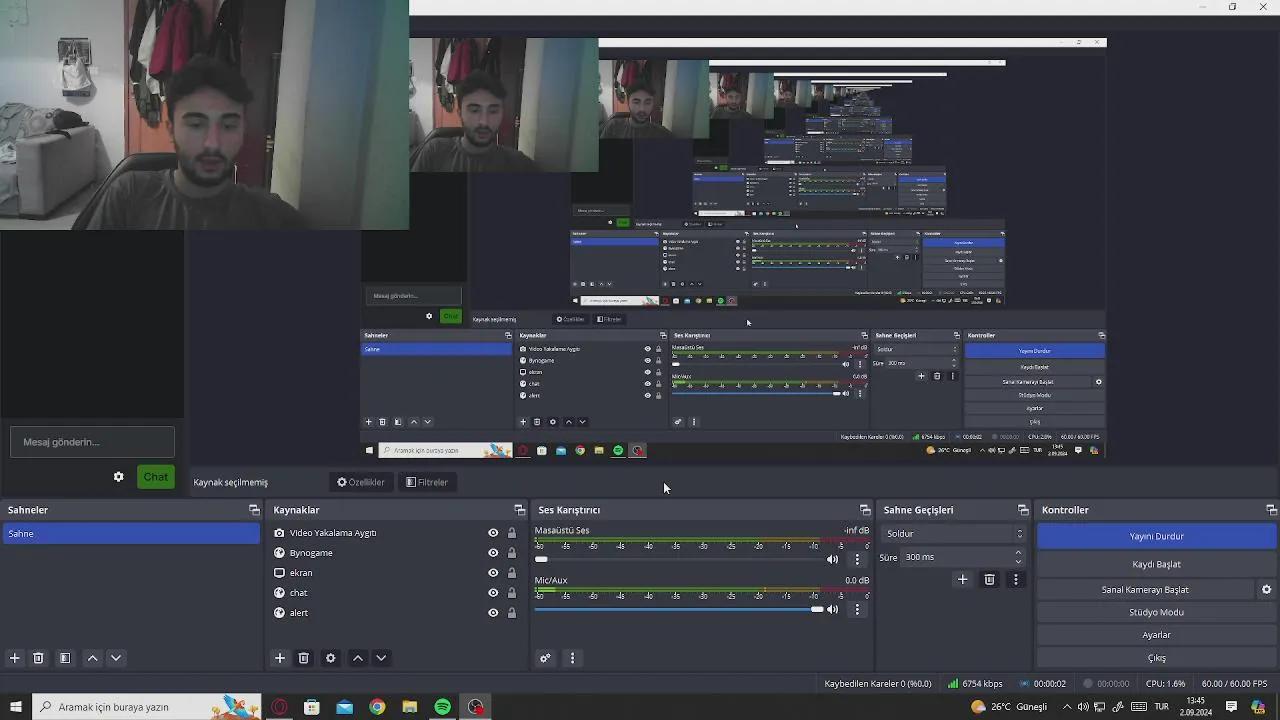This screenshot has height=720, width=1280.
Task: Click Yayını Durdur to stop streaming
Action: [x=1156, y=536]
